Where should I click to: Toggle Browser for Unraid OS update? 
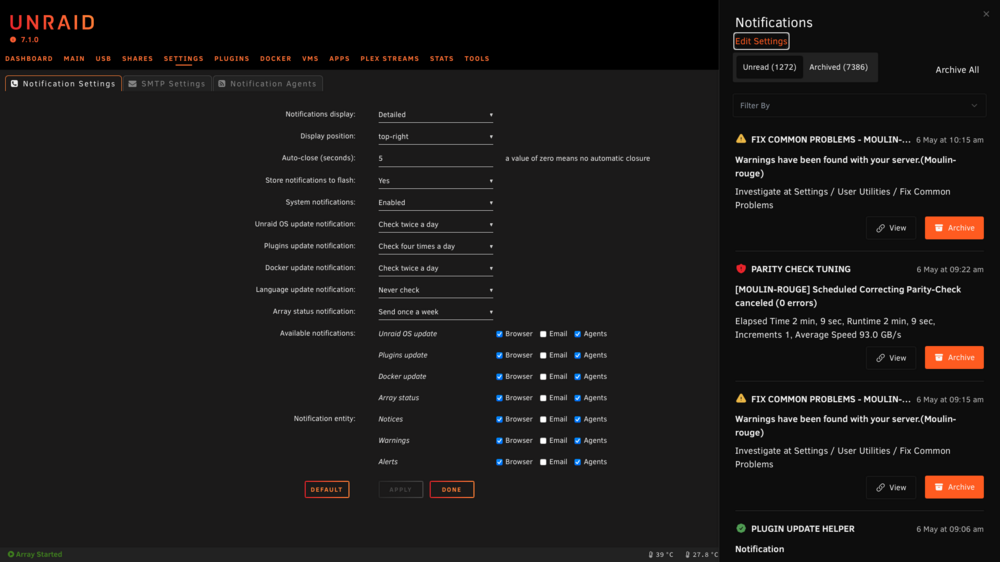tap(499, 334)
